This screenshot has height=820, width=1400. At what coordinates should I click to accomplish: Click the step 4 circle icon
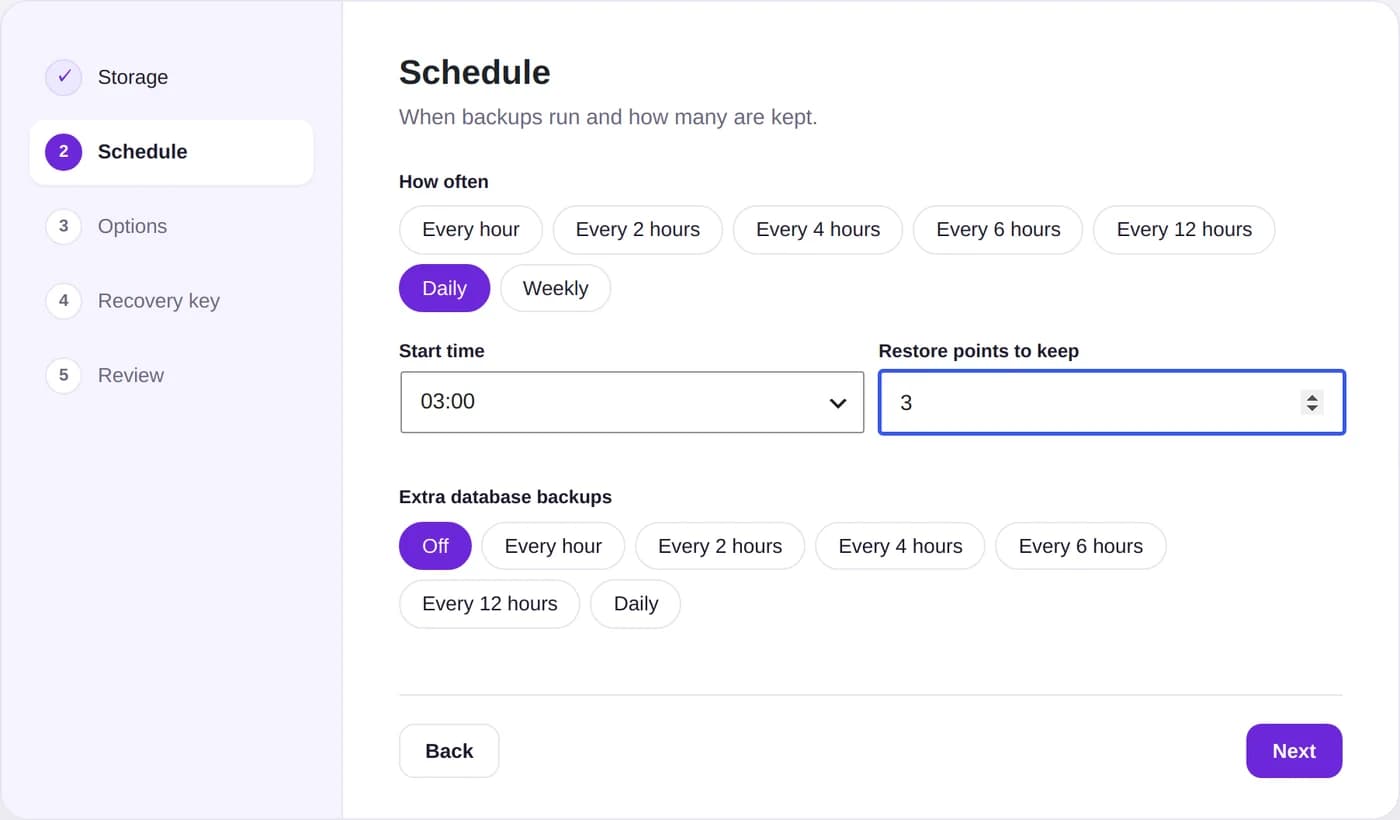(x=63, y=301)
